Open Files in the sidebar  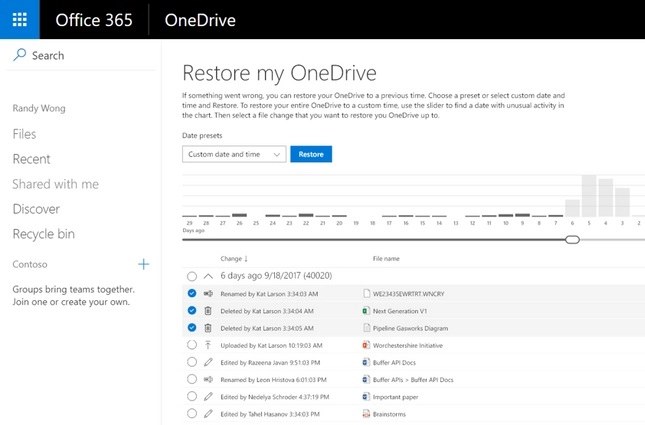pos(24,134)
